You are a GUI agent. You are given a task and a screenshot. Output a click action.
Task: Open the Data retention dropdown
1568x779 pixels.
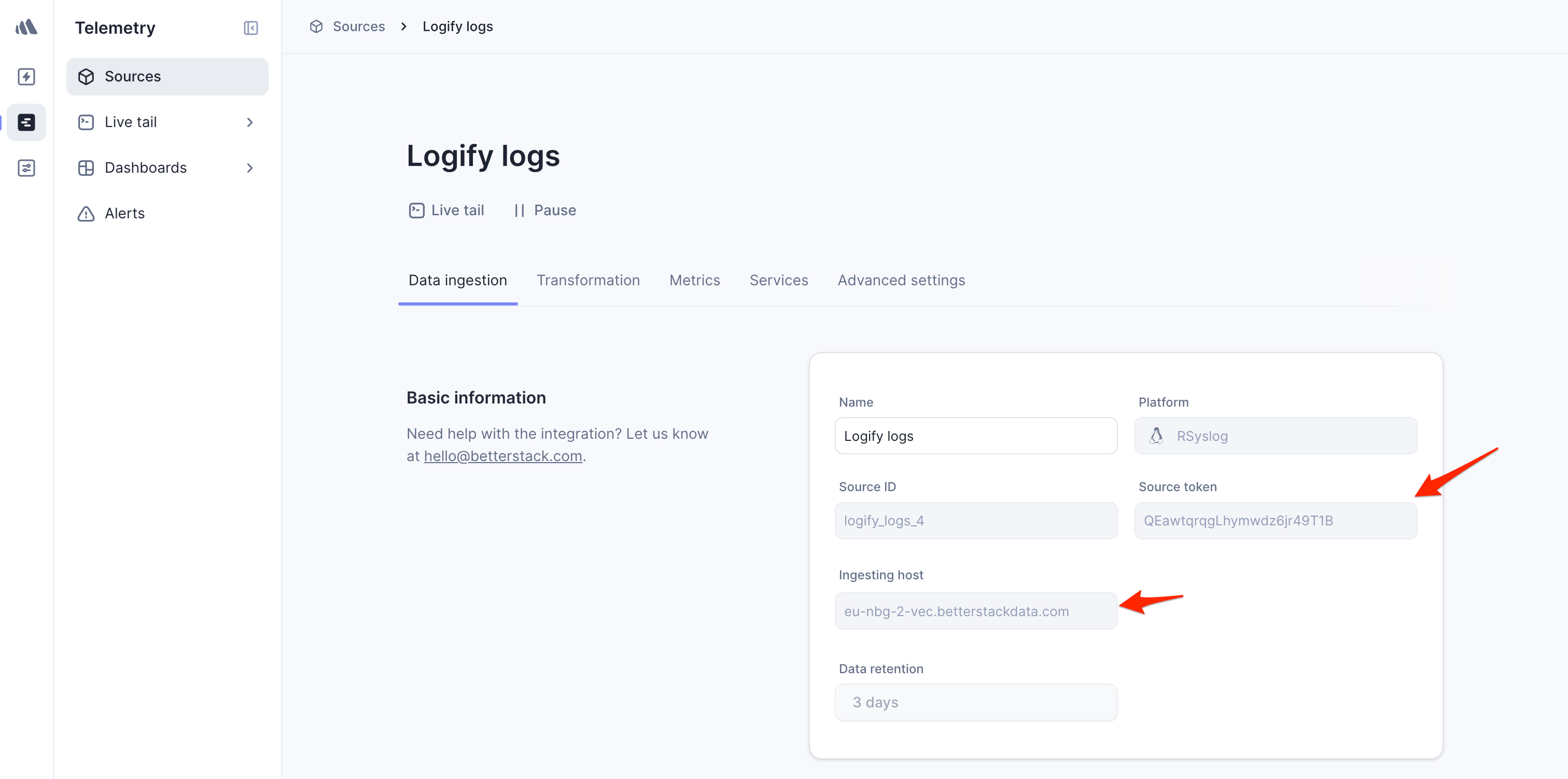pos(974,702)
